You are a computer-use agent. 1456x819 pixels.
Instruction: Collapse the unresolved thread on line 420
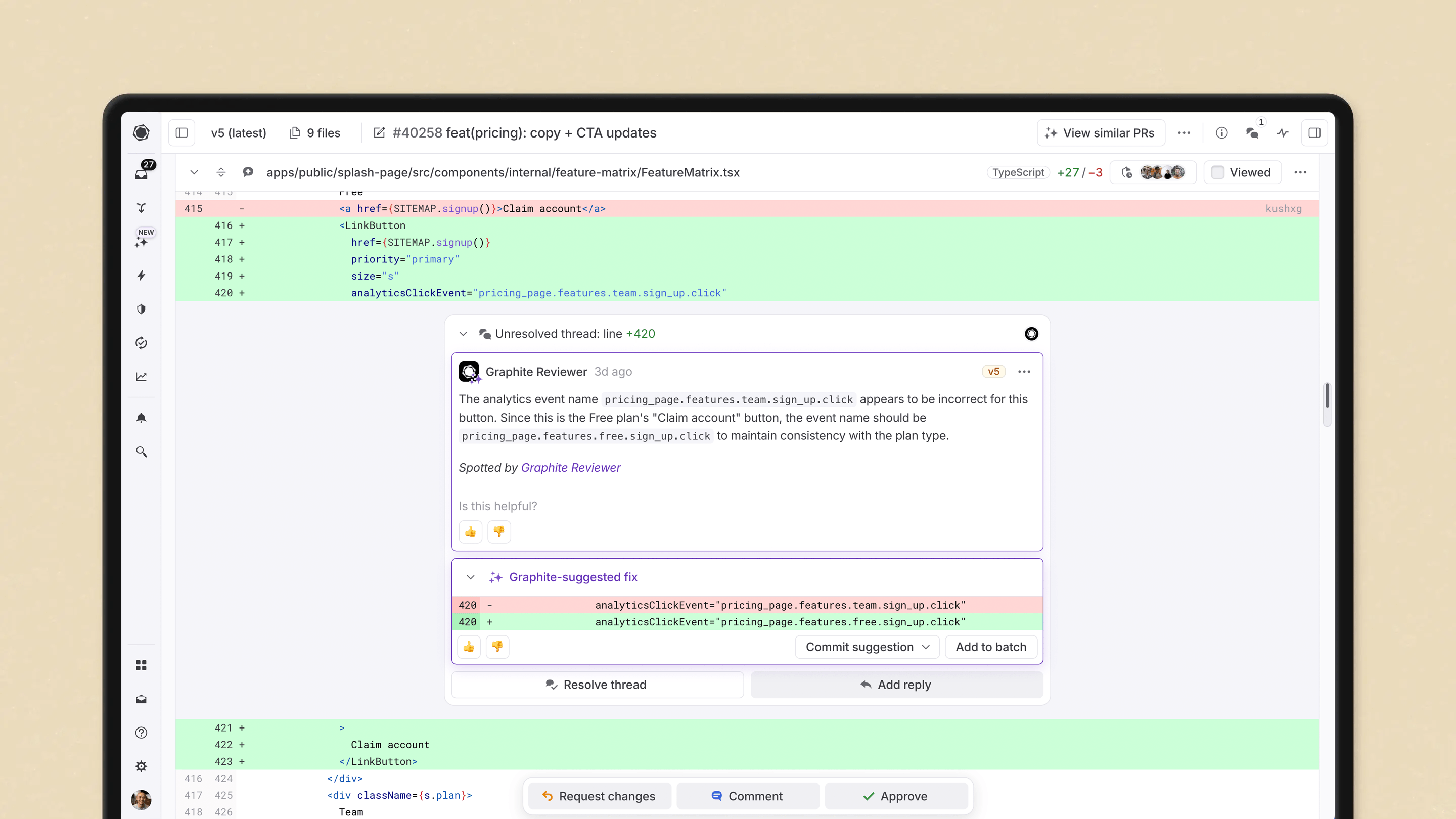pos(463,334)
